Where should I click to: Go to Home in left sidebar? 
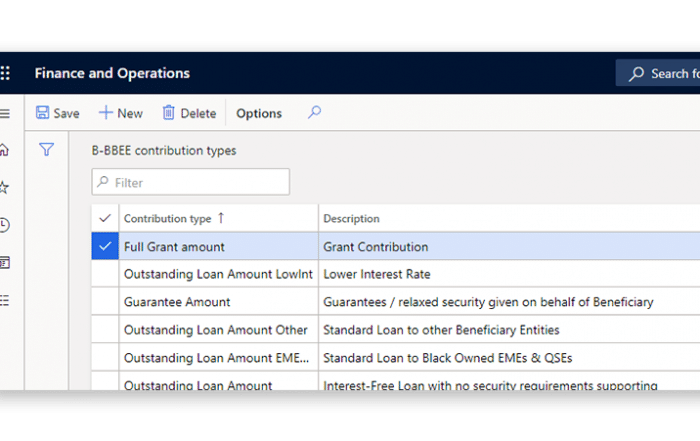5,150
